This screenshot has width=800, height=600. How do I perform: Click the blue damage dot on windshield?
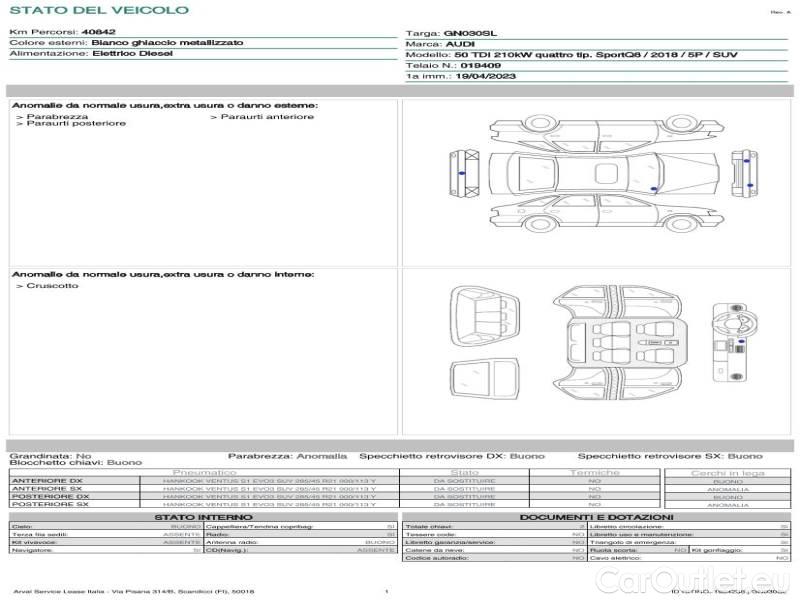(x=654, y=188)
